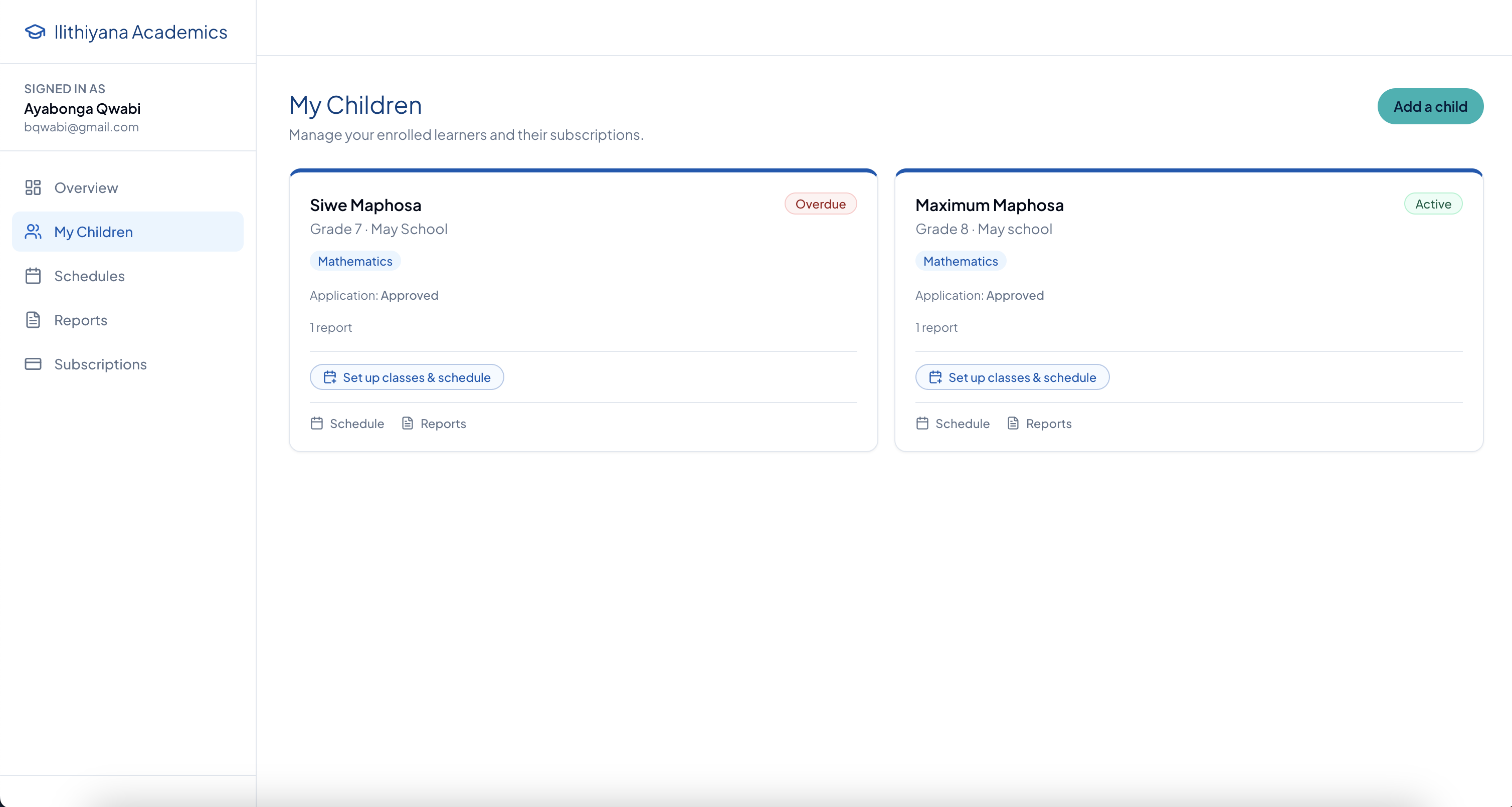Click document icon beside Maximum's Reports link
This screenshot has height=807, width=1512.
pos(1013,423)
